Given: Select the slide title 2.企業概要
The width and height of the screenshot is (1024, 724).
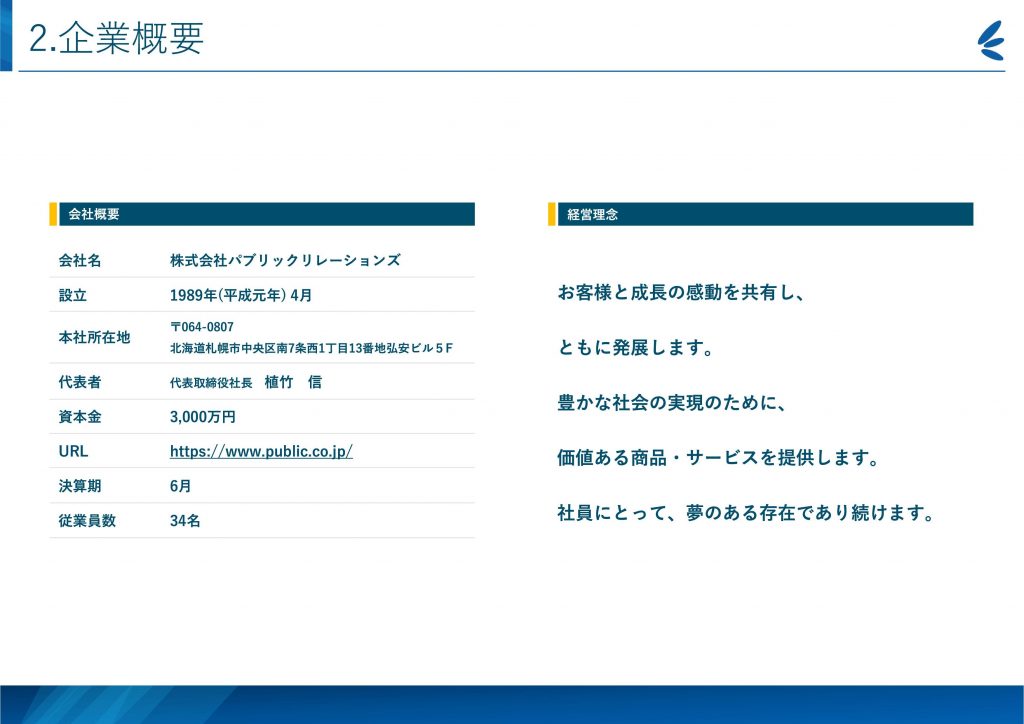Looking at the screenshot, I should [116, 38].
